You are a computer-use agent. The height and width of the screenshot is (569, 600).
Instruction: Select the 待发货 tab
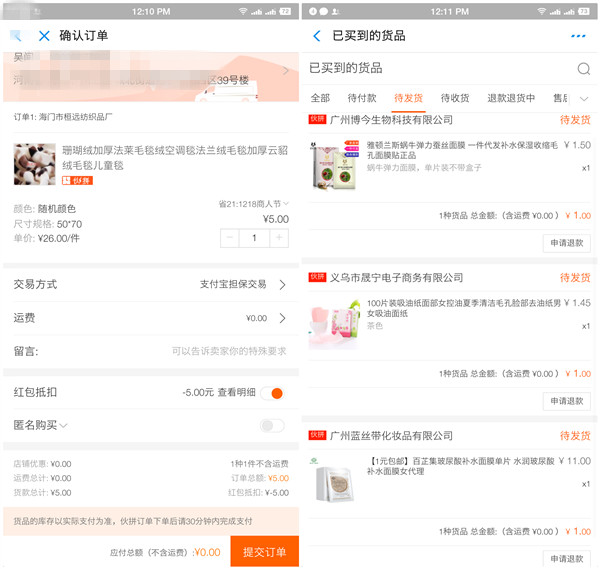[408, 98]
